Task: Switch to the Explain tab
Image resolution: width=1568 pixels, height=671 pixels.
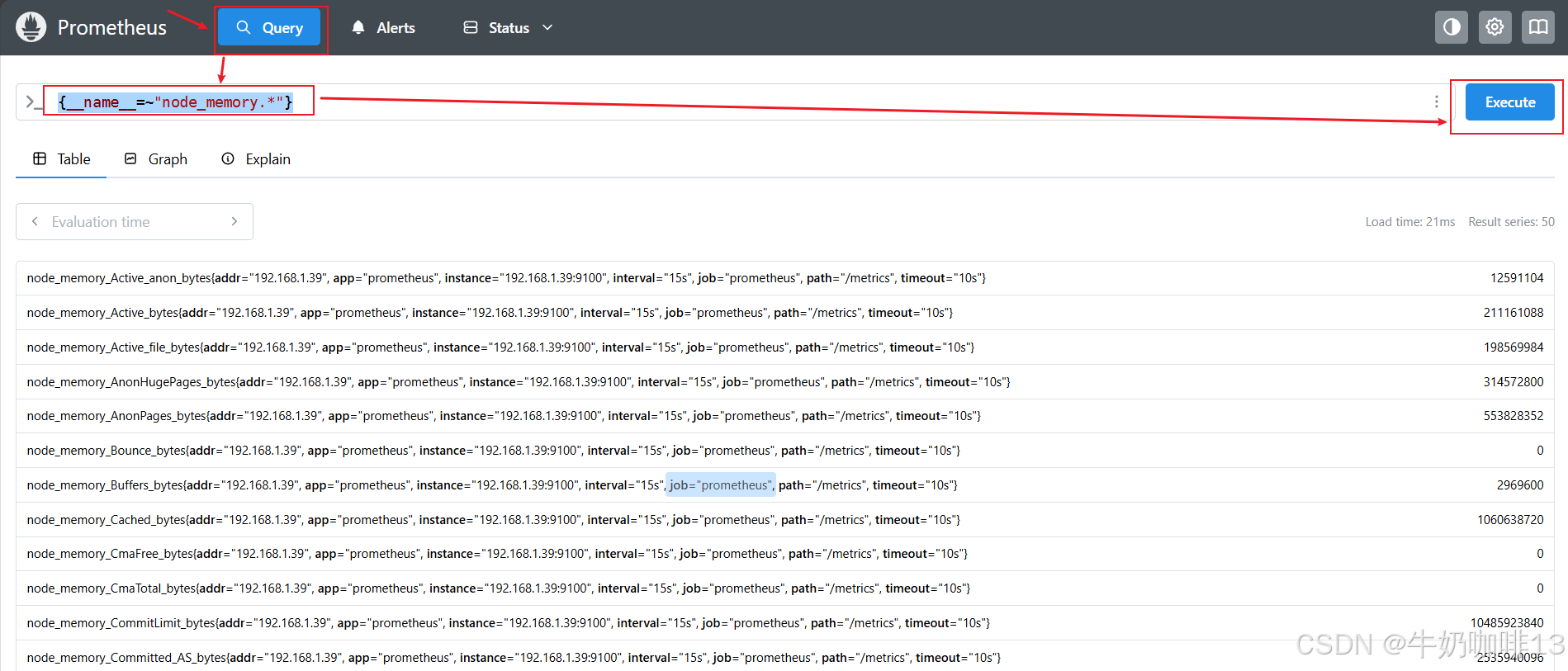Action: click(x=256, y=158)
